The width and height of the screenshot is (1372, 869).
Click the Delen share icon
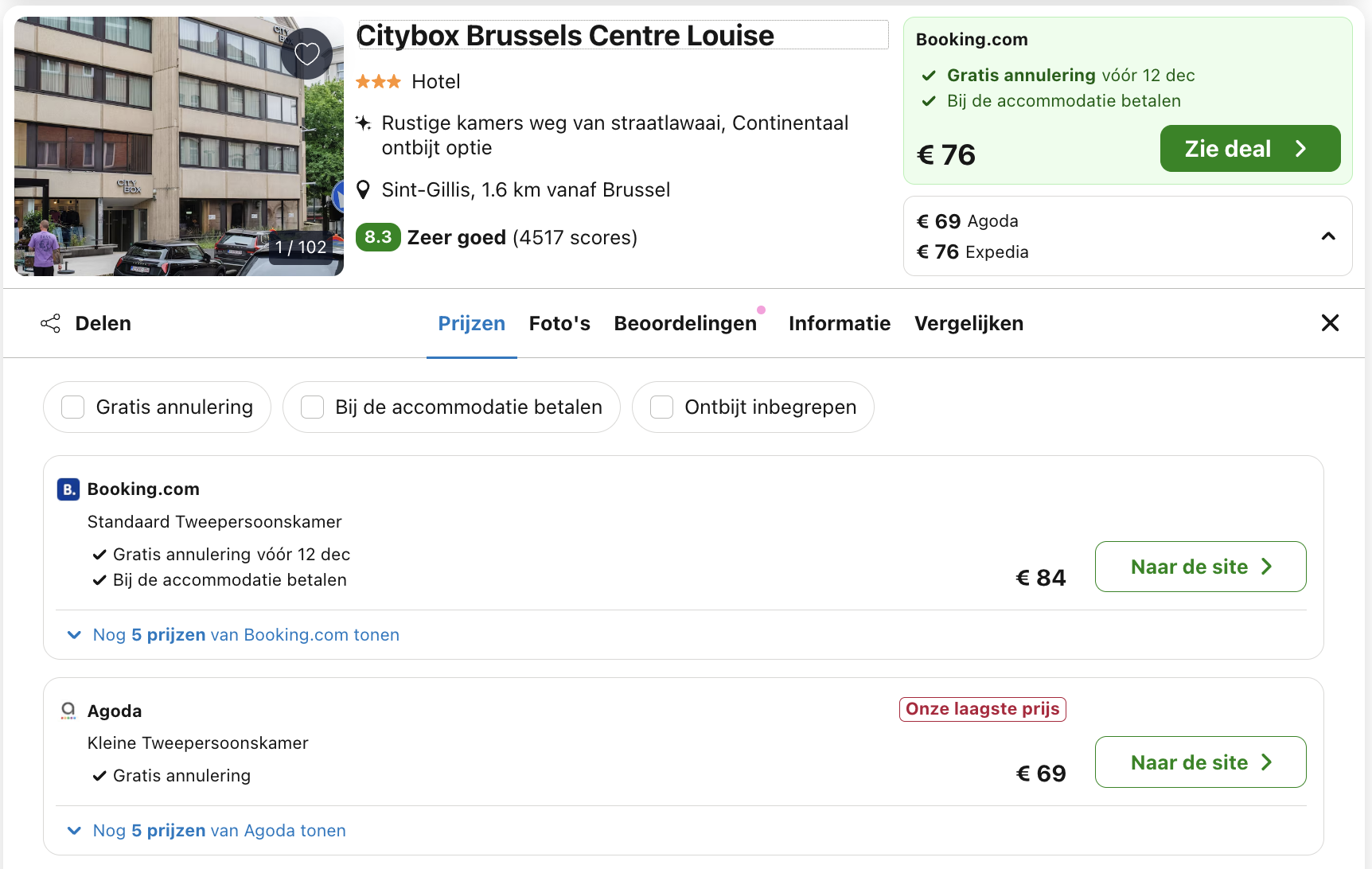[50, 323]
